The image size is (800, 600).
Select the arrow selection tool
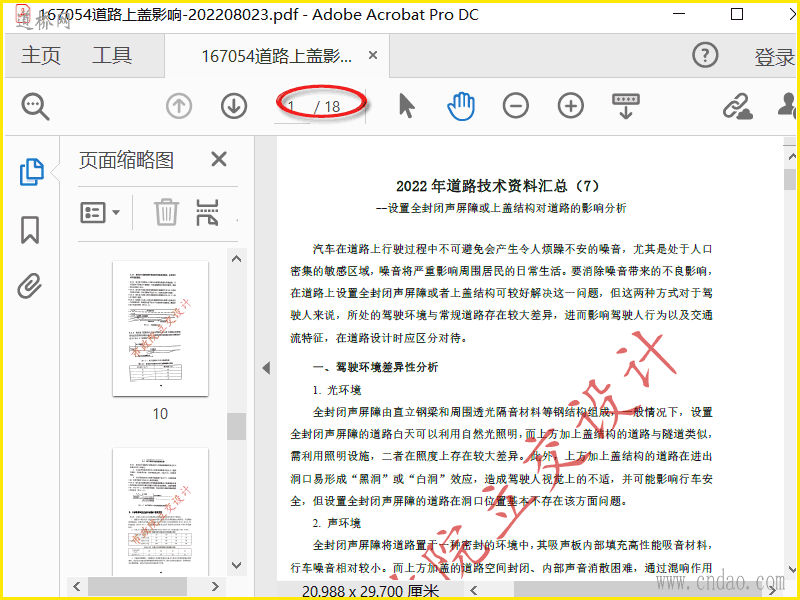point(407,106)
